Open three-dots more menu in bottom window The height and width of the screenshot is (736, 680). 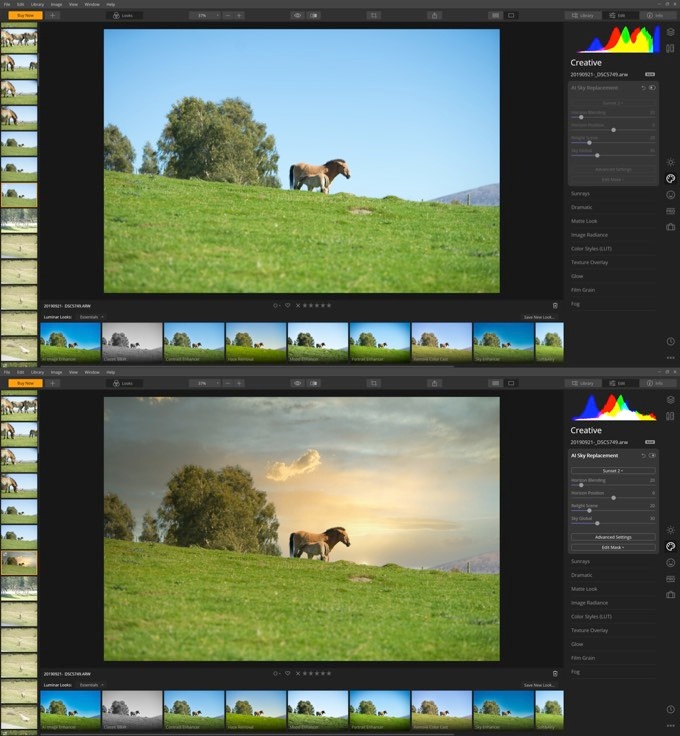pyautogui.click(x=670, y=726)
